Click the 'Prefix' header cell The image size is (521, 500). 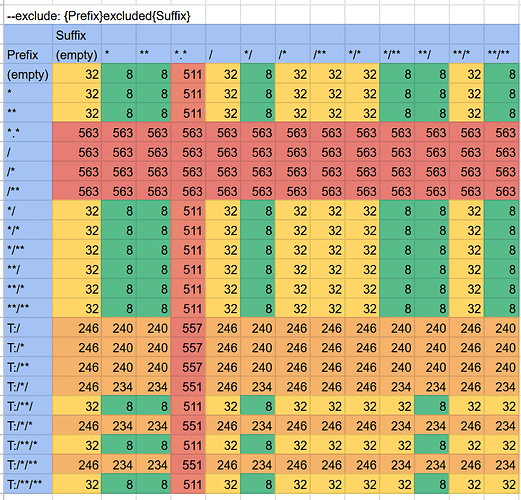pyautogui.click(x=28, y=54)
